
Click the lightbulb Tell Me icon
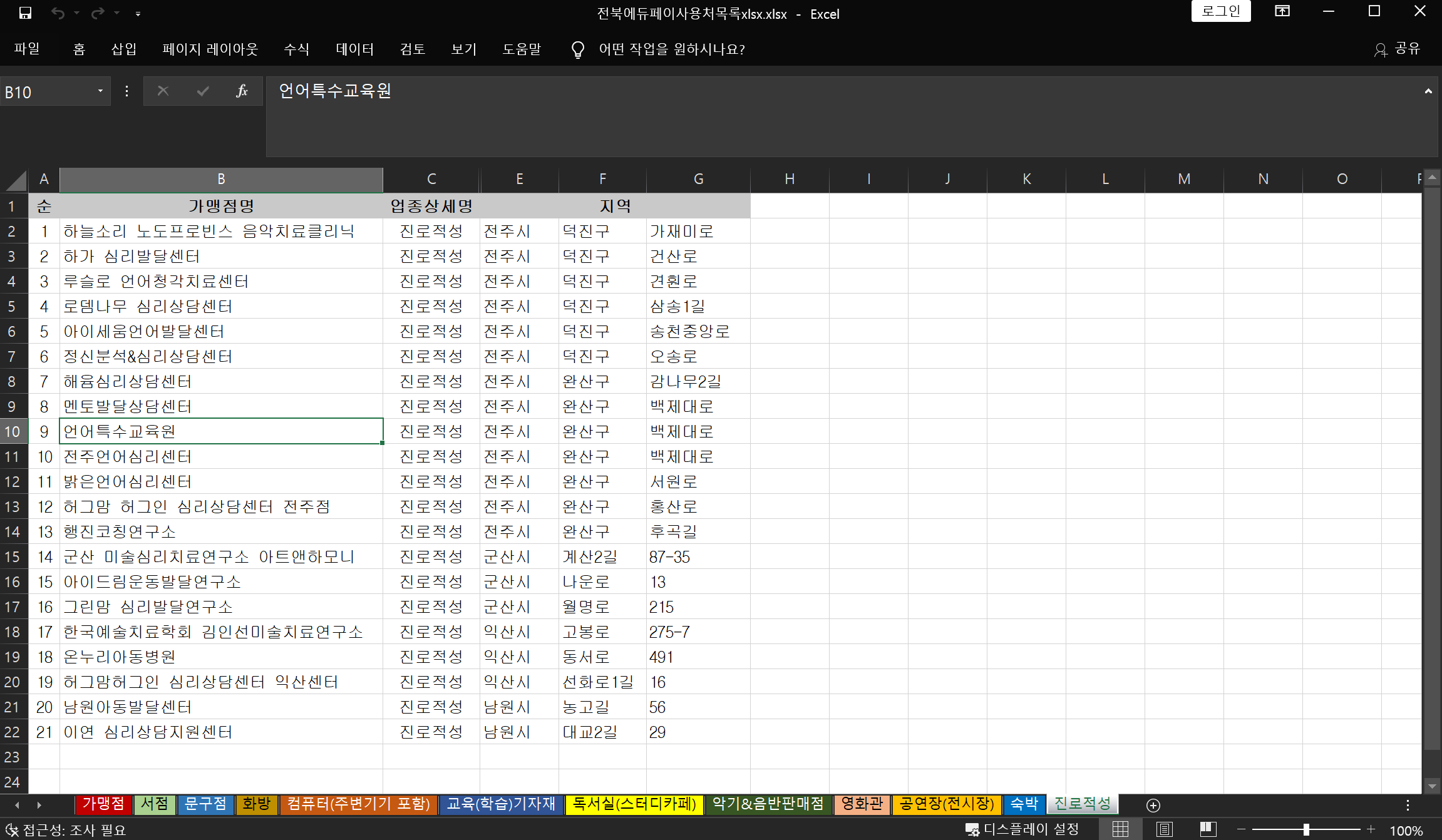pyautogui.click(x=577, y=49)
